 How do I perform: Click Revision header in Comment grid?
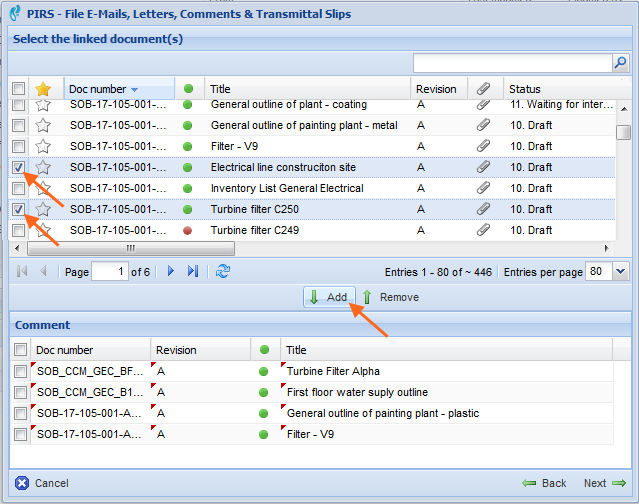tap(201, 350)
